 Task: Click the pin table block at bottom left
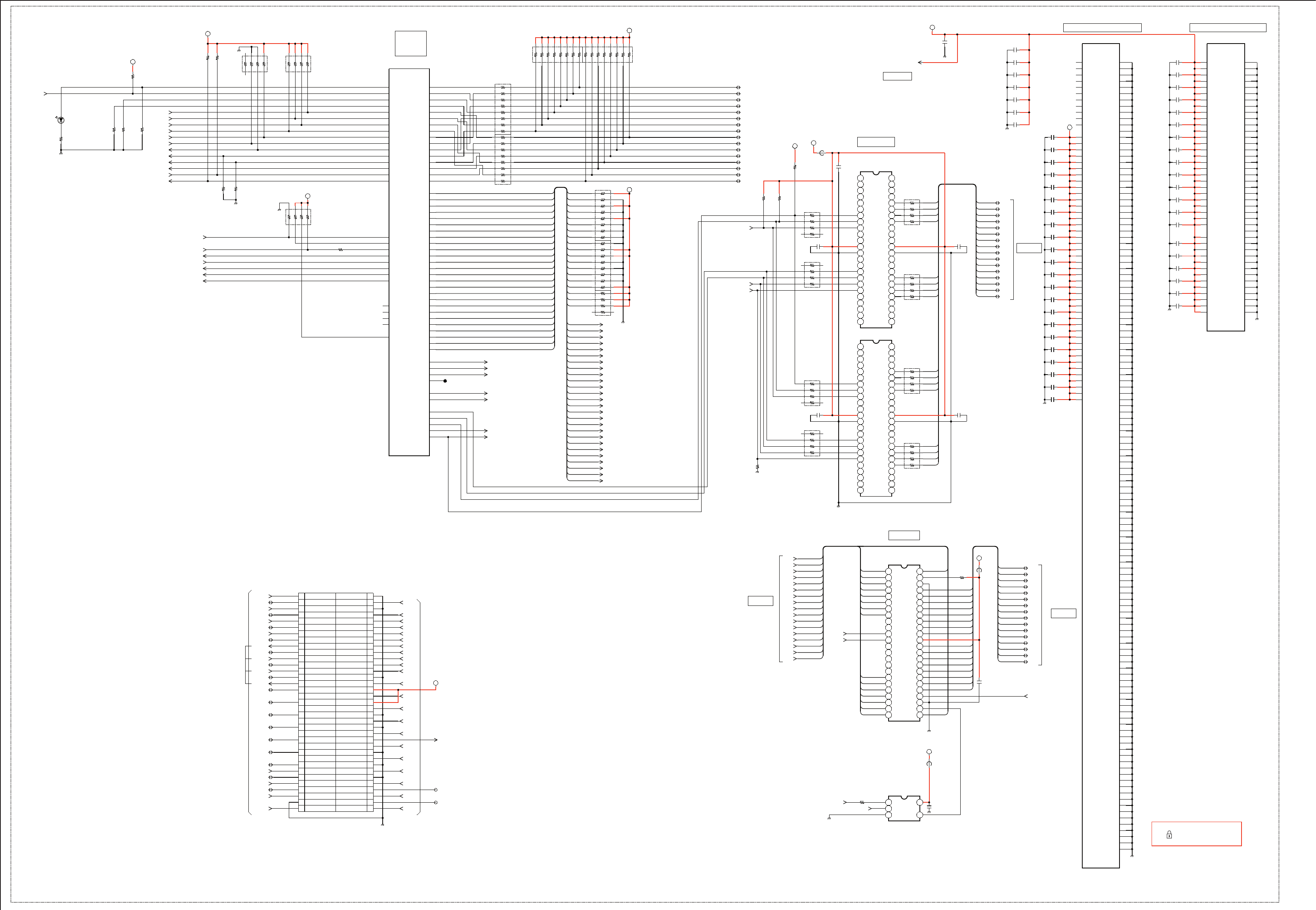(336, 702)
